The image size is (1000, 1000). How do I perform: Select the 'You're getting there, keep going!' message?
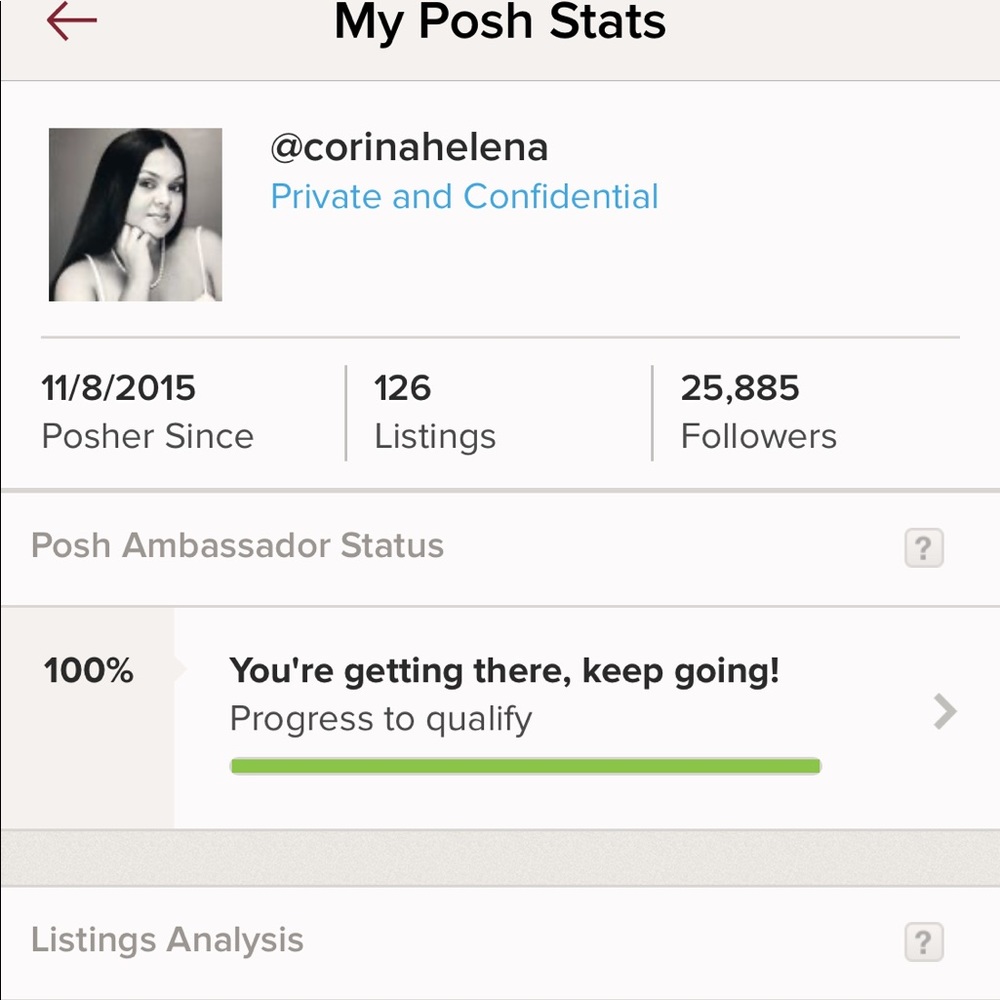pyautogui.click(x=506, y=670)
